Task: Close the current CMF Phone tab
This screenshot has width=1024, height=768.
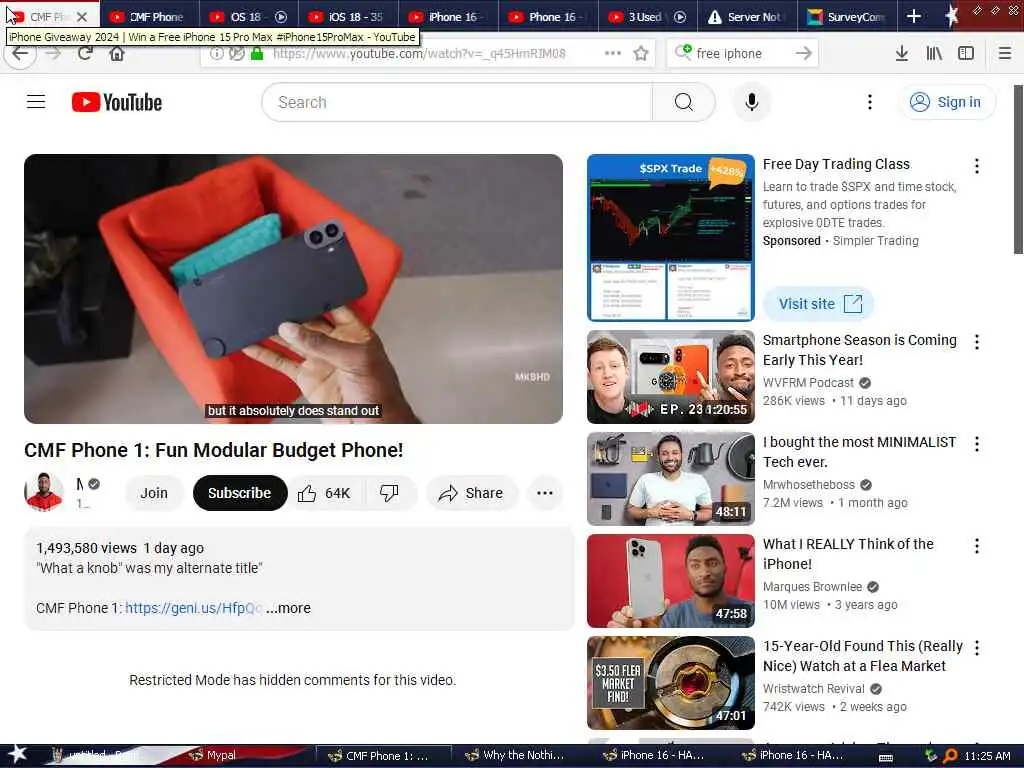Action: coord(82,17)
